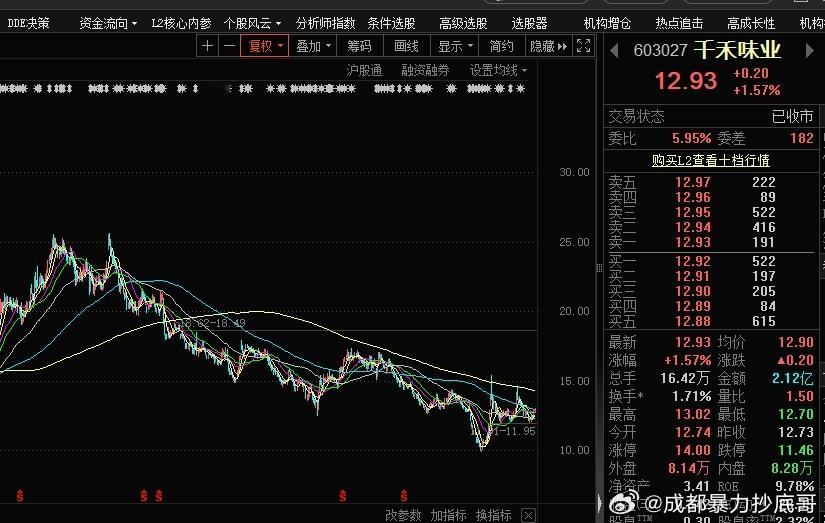Open 高级选股 menu item
The image size is (825, 523).
464,23
